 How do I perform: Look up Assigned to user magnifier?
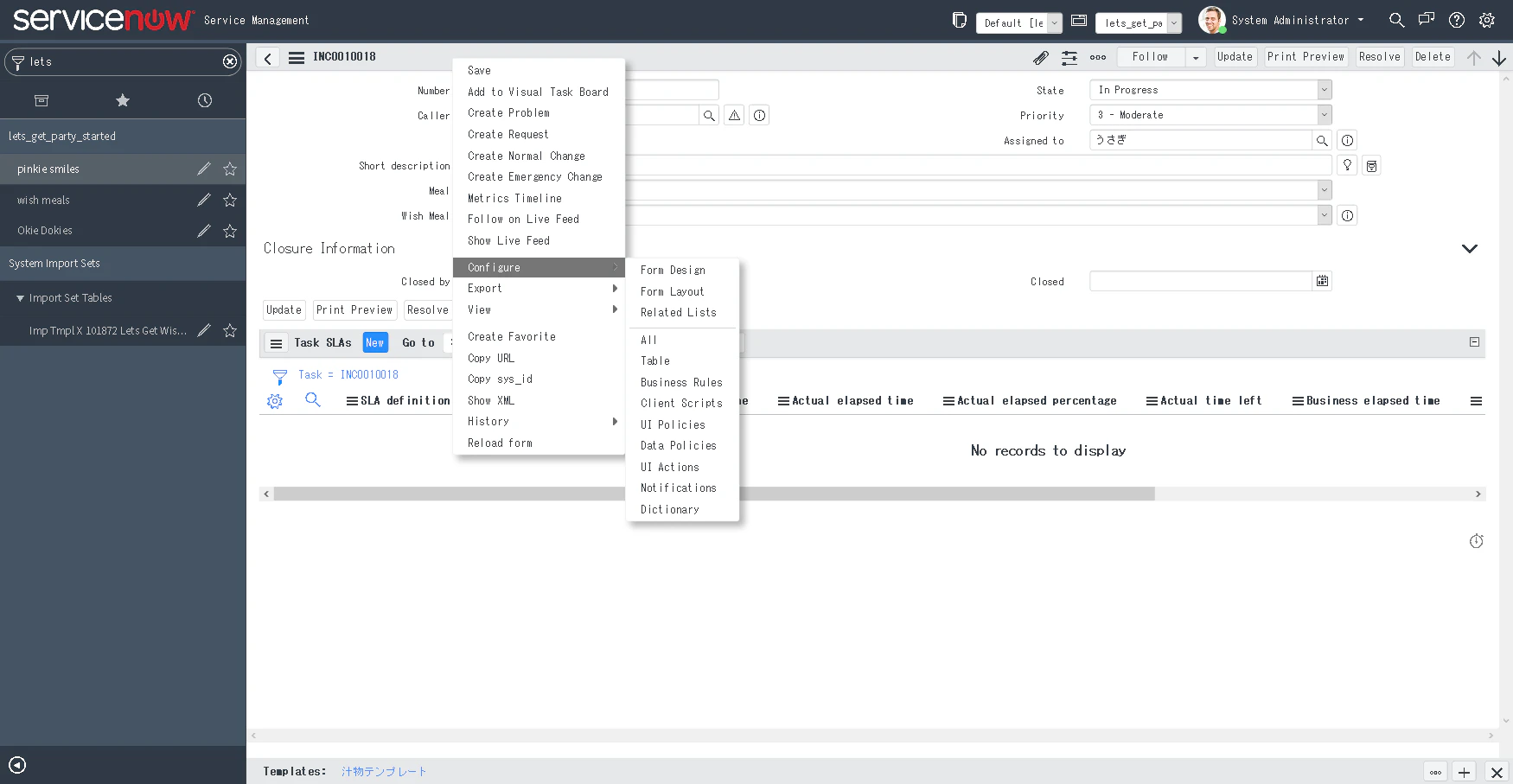pos(1322,140)
